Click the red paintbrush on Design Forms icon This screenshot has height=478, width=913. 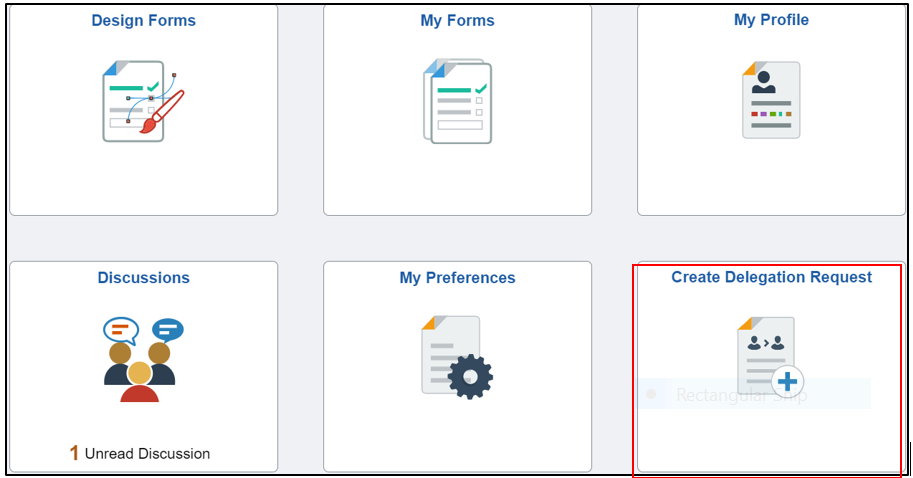pos(165,109)
